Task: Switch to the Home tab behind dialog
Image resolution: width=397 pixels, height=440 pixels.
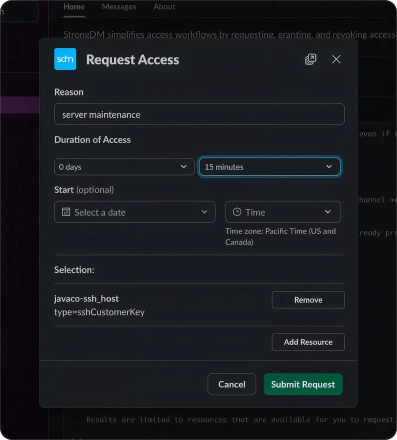Action: tap(74, 7)
